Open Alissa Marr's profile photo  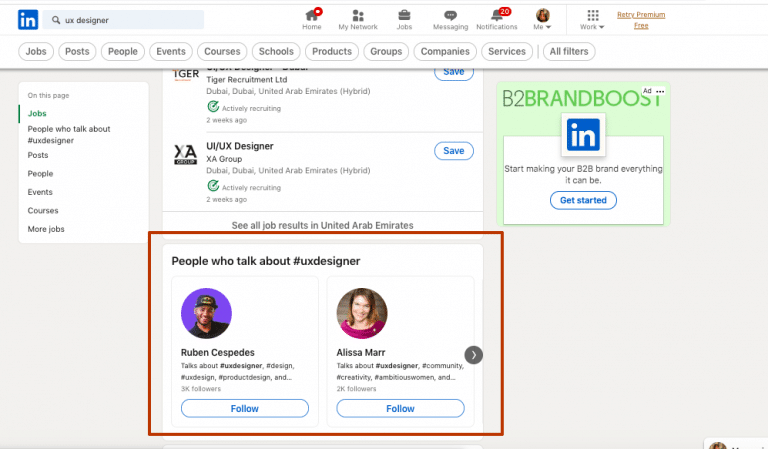362,313
